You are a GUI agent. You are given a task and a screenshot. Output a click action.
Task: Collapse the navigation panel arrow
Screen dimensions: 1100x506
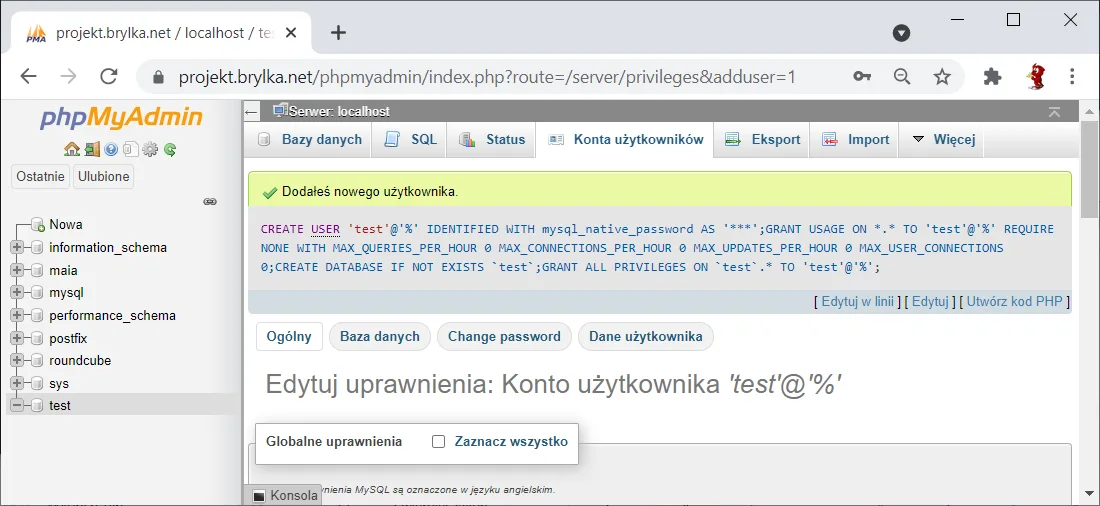click(x=252, y=112)
